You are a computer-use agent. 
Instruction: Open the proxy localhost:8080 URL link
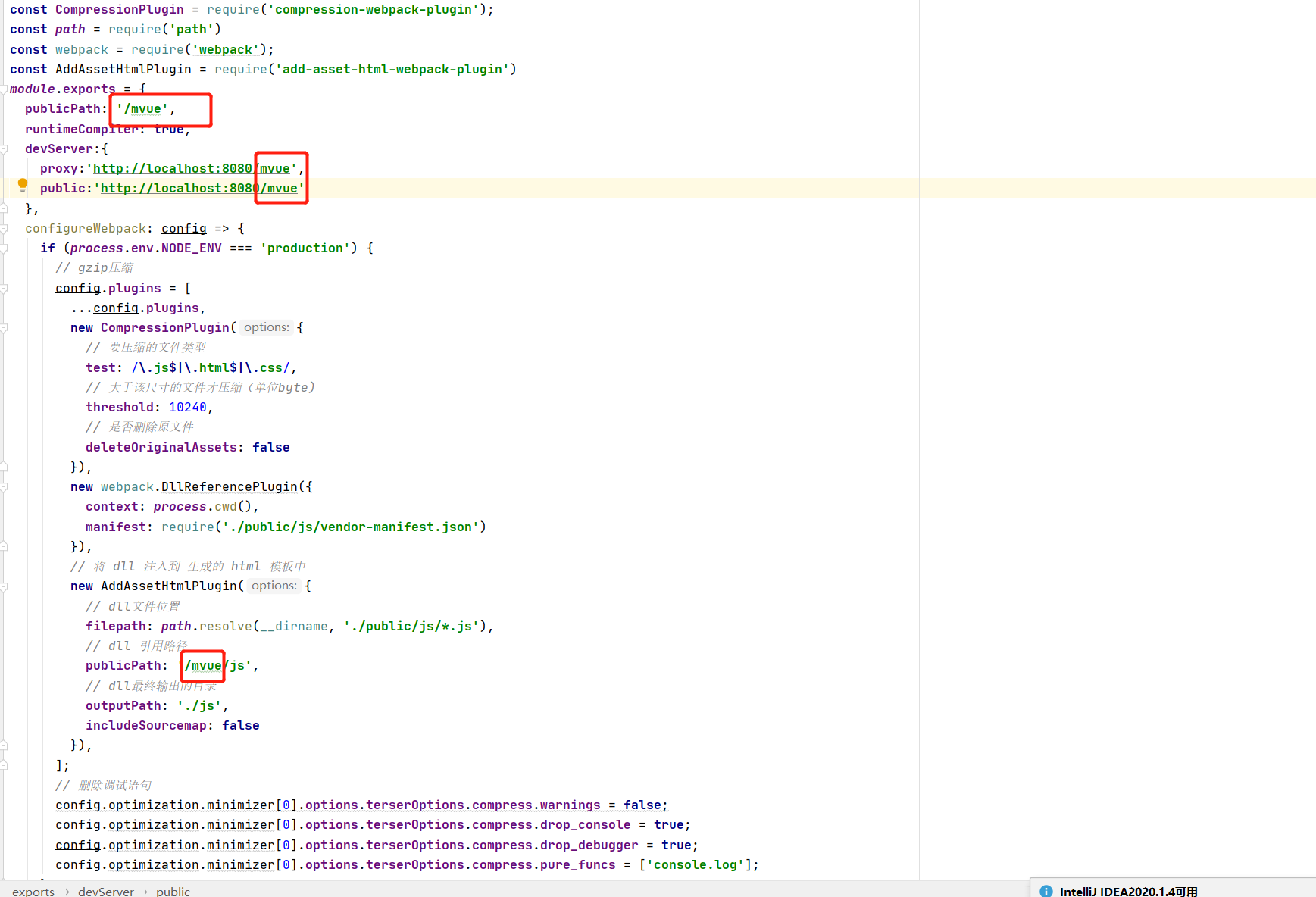click(x=172, y=168)
